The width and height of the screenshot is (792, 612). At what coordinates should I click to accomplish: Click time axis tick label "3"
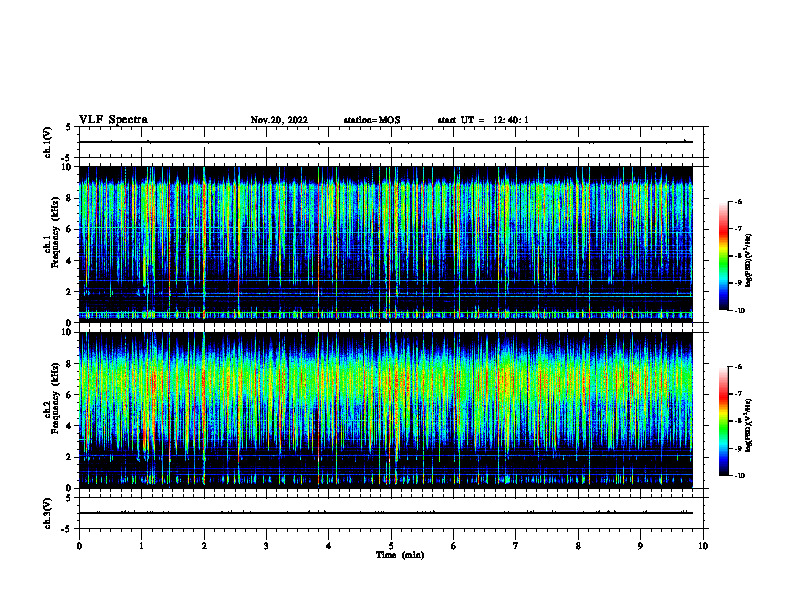(x=266, y=546)
